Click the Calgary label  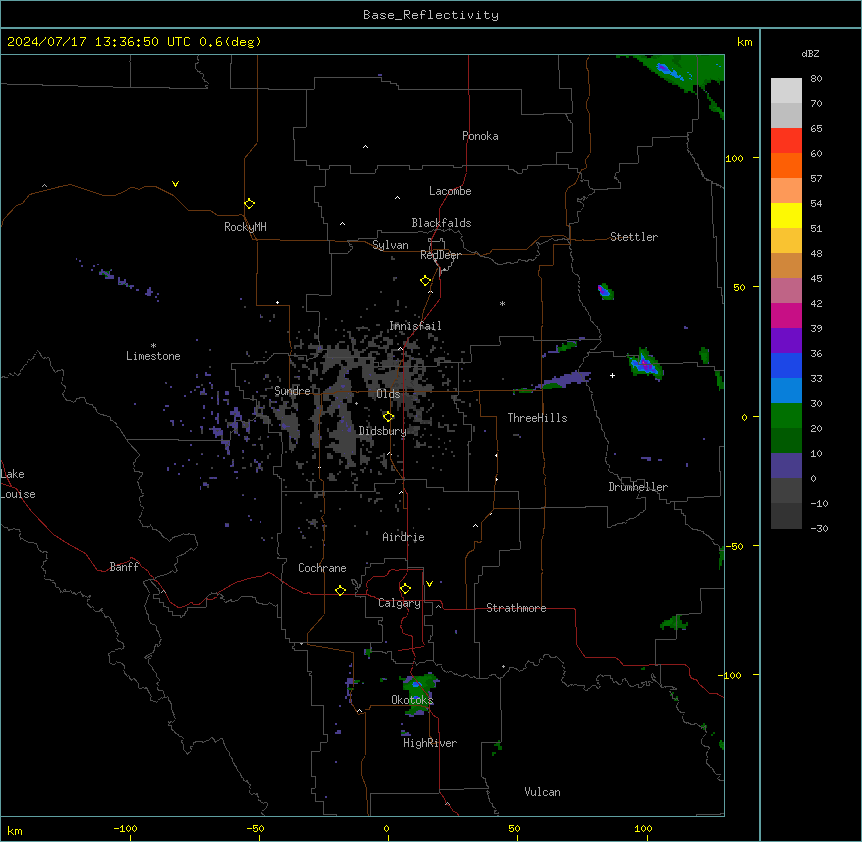click(399, 603)
